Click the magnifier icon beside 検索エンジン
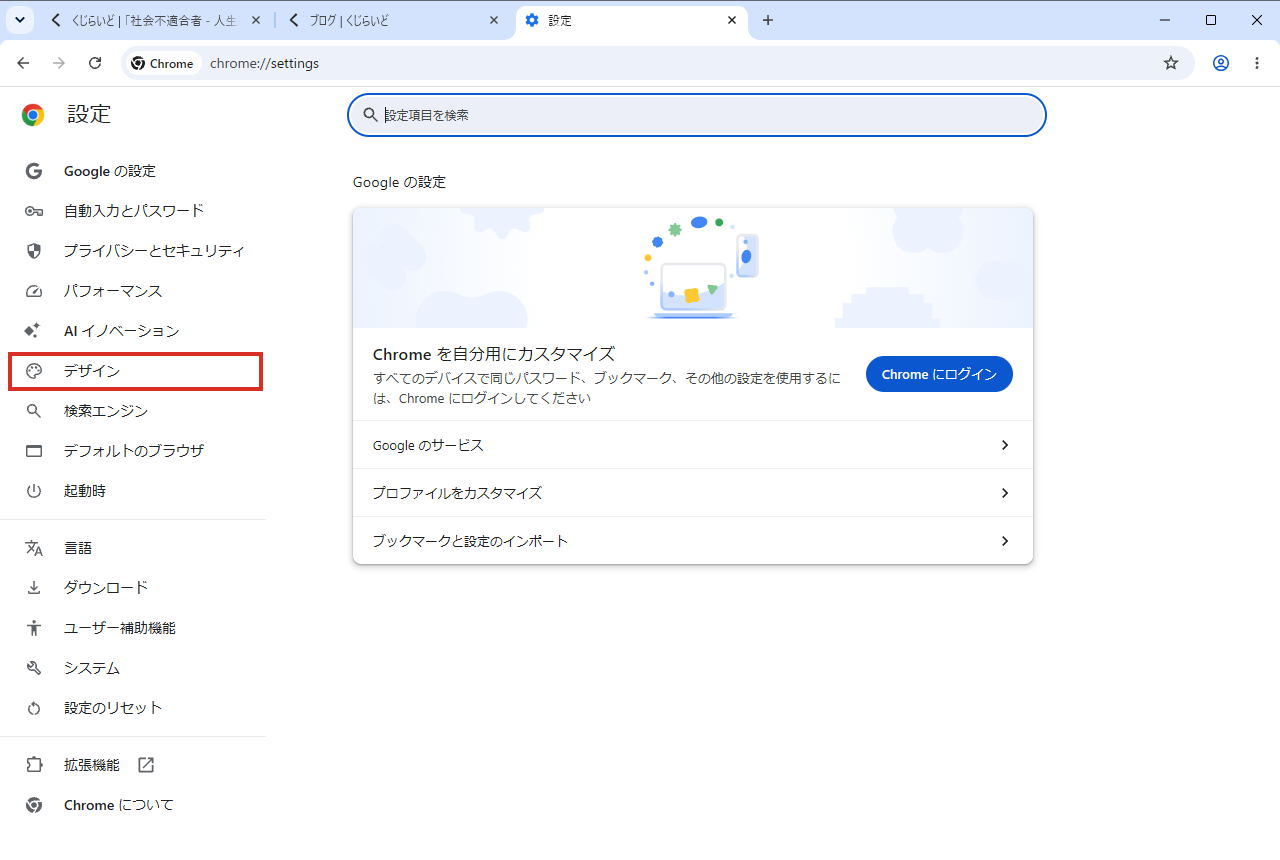This screenshot has height=860, width=1280. click(34, 411)
